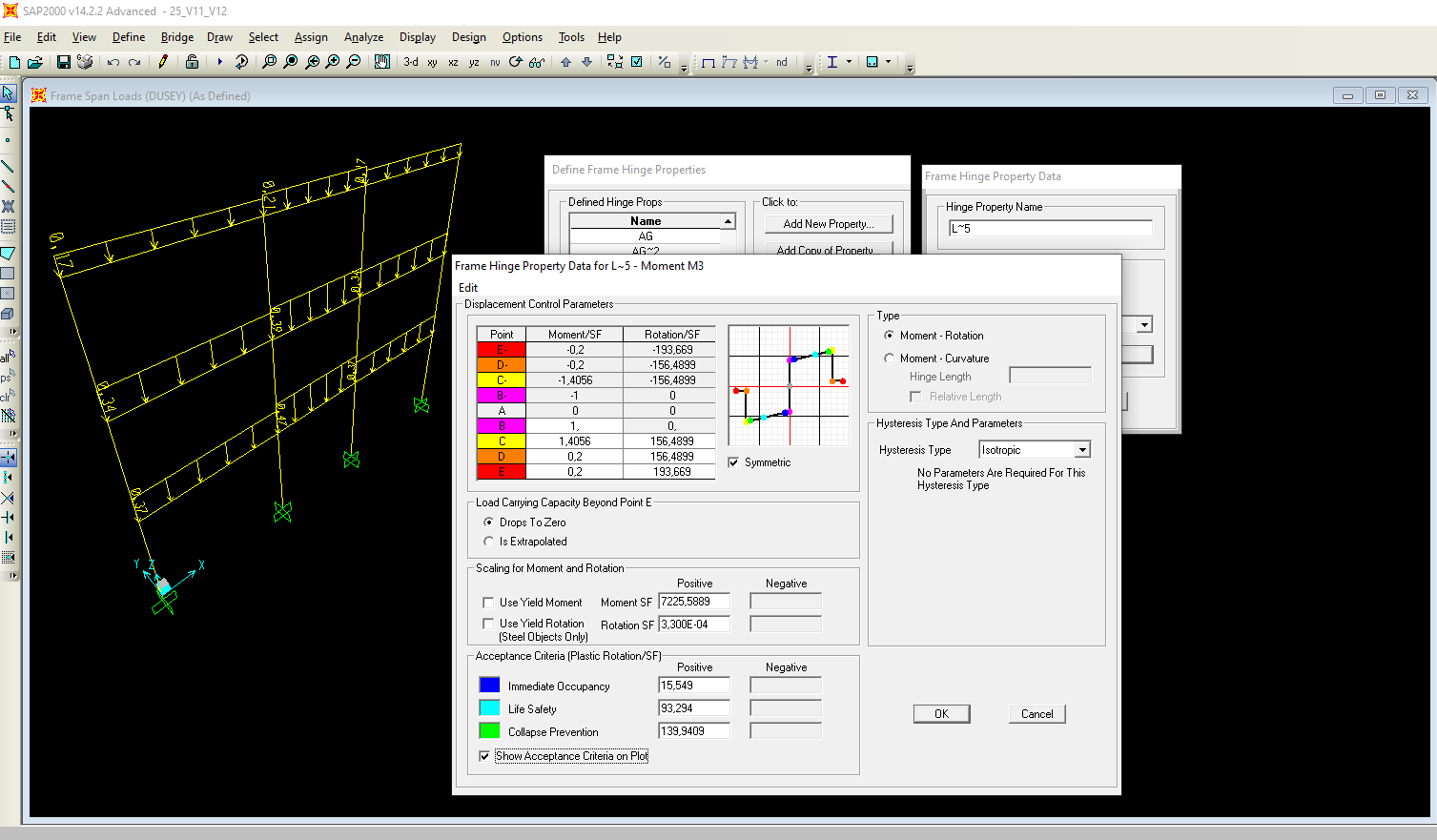
Task: Click the Restore Full View zoom icon
Action: (291, 62)
